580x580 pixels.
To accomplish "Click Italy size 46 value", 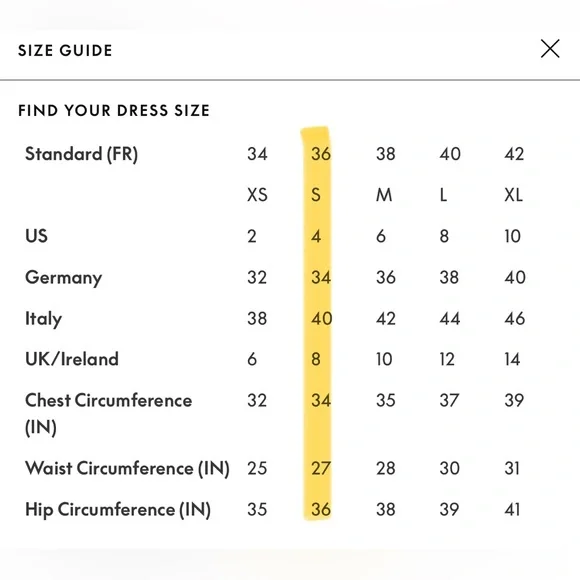I will click(x=515, y=318).
